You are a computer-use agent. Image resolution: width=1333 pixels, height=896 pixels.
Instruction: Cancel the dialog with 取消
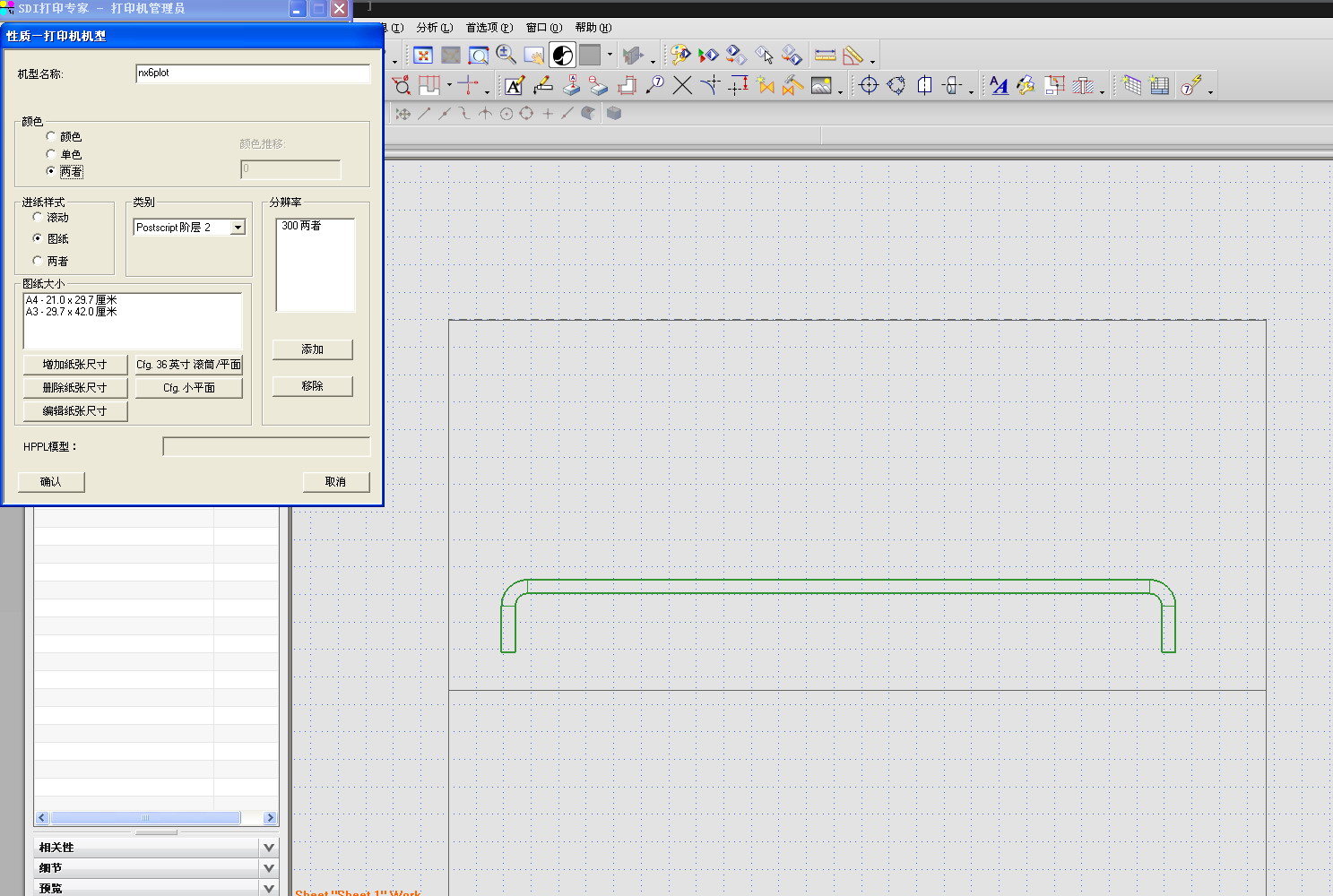[x=336, y=482]
